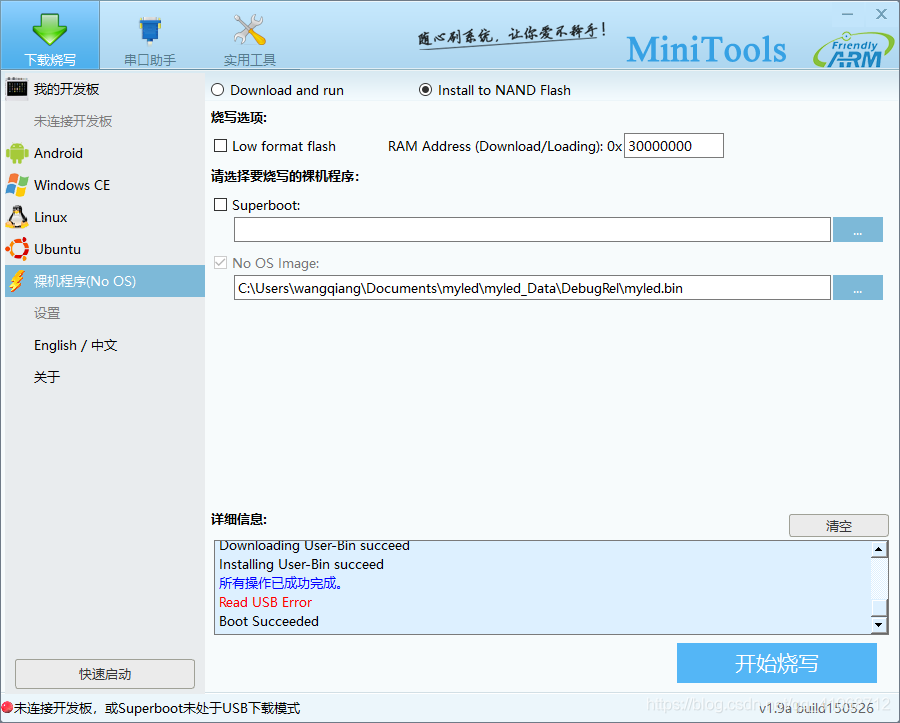Image resolution: width=900 pixels, height=723 pixels.
Task: Click the lightning bolt No OS icon
Action: point(17,281)
